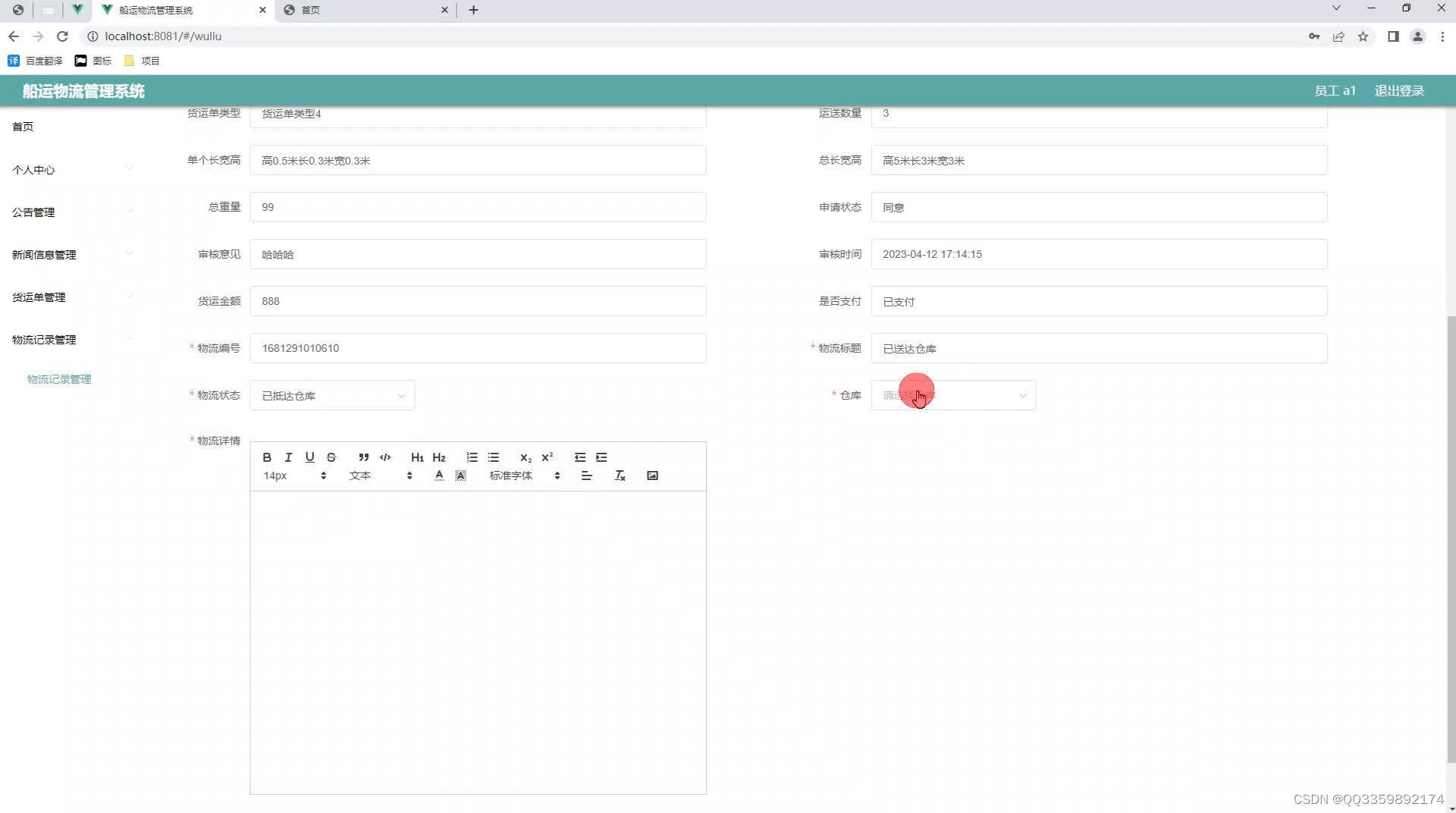Bookmark this page with the star icon
This screenshot has height=813, width=1456.
click(x=1363, y=36)
